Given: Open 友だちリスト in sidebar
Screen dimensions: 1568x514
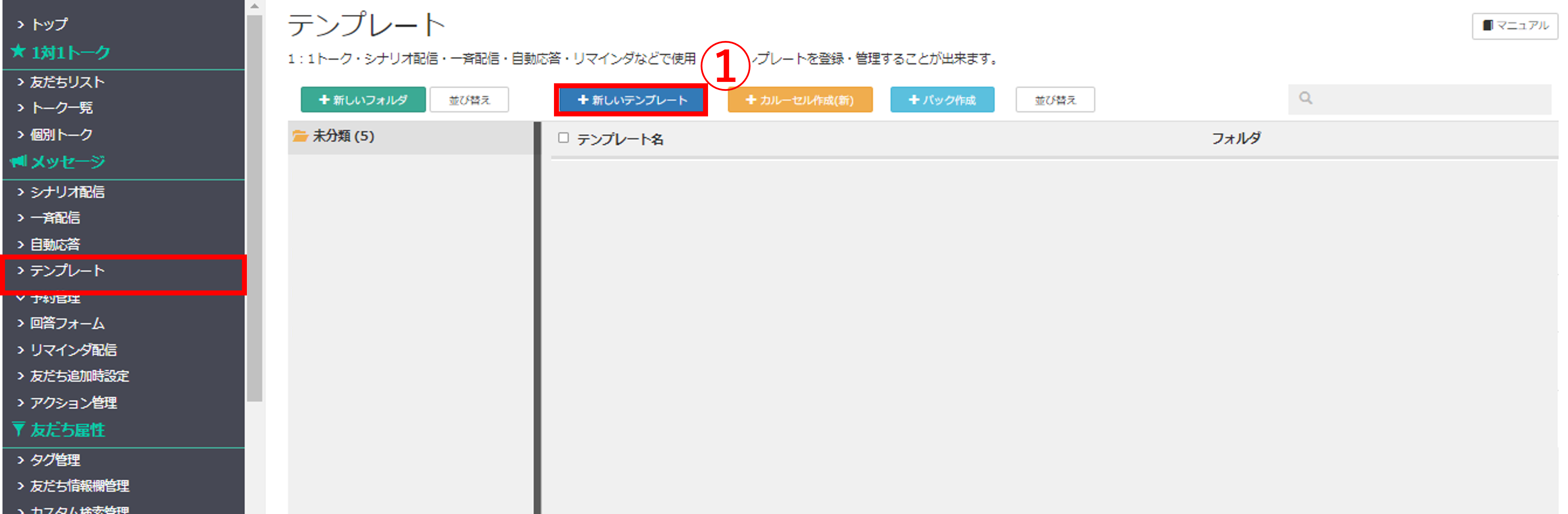Looking at the screenshot, I should [67, 82].
